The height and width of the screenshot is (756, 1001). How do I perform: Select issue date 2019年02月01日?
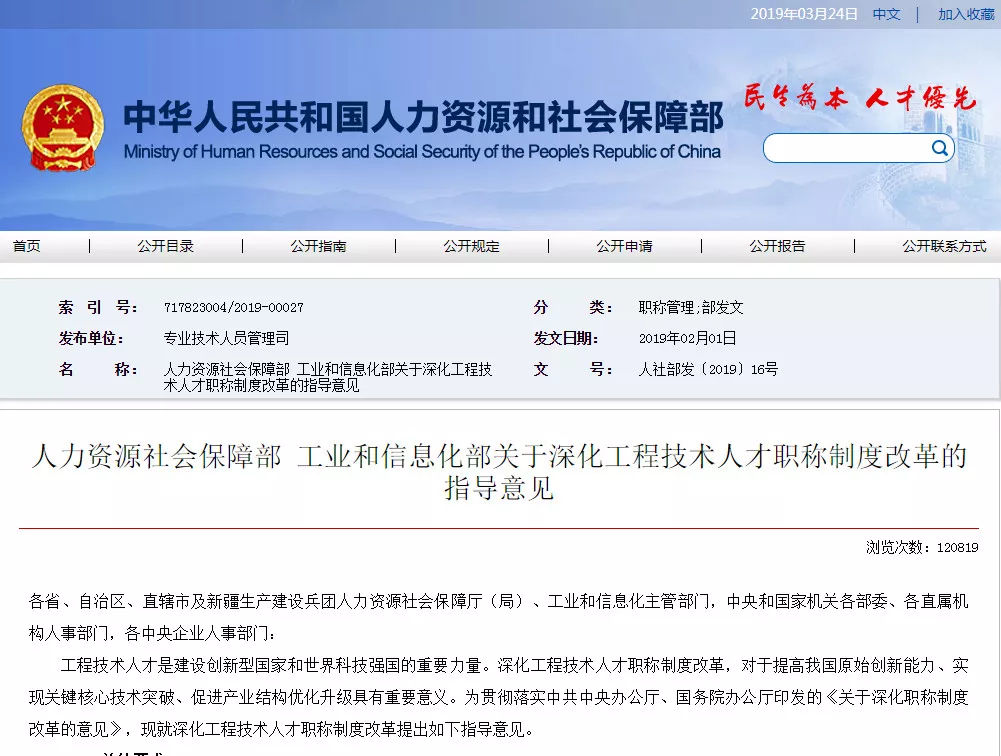(688, 338)
